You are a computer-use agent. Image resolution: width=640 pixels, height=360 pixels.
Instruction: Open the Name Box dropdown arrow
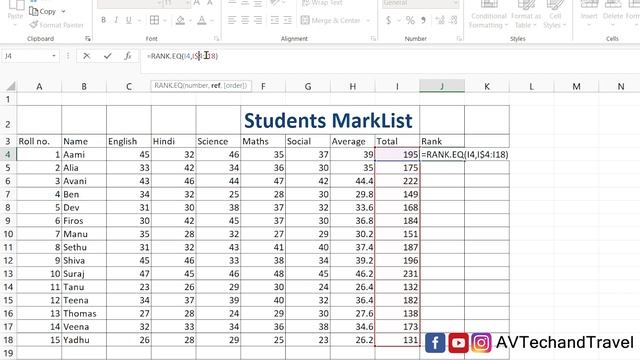coord(54,56)
